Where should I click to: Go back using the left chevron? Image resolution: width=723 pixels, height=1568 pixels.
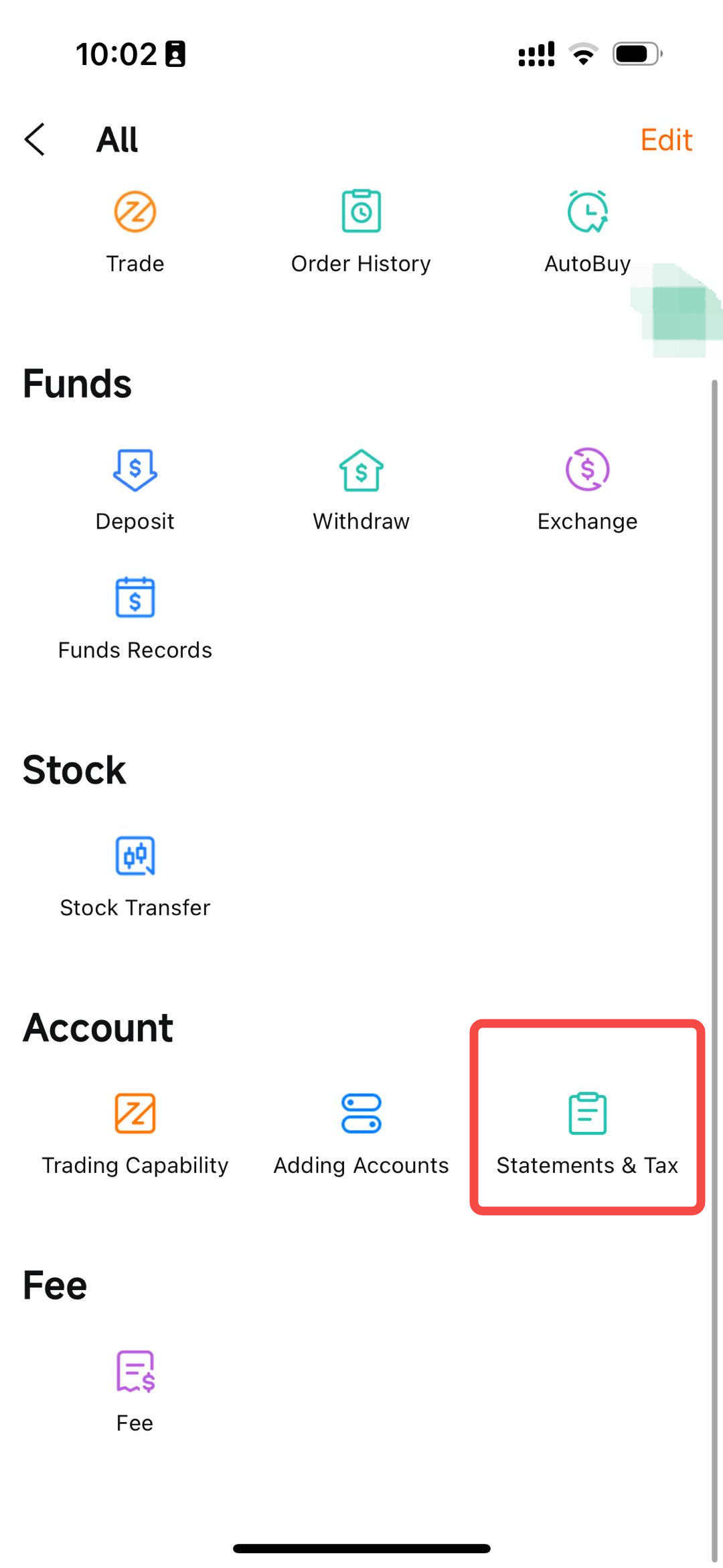[35, 140]
